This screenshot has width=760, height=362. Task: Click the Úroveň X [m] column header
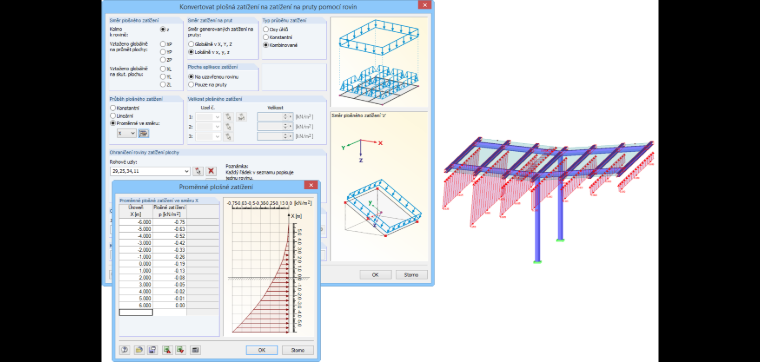click(x=136, y=211)
